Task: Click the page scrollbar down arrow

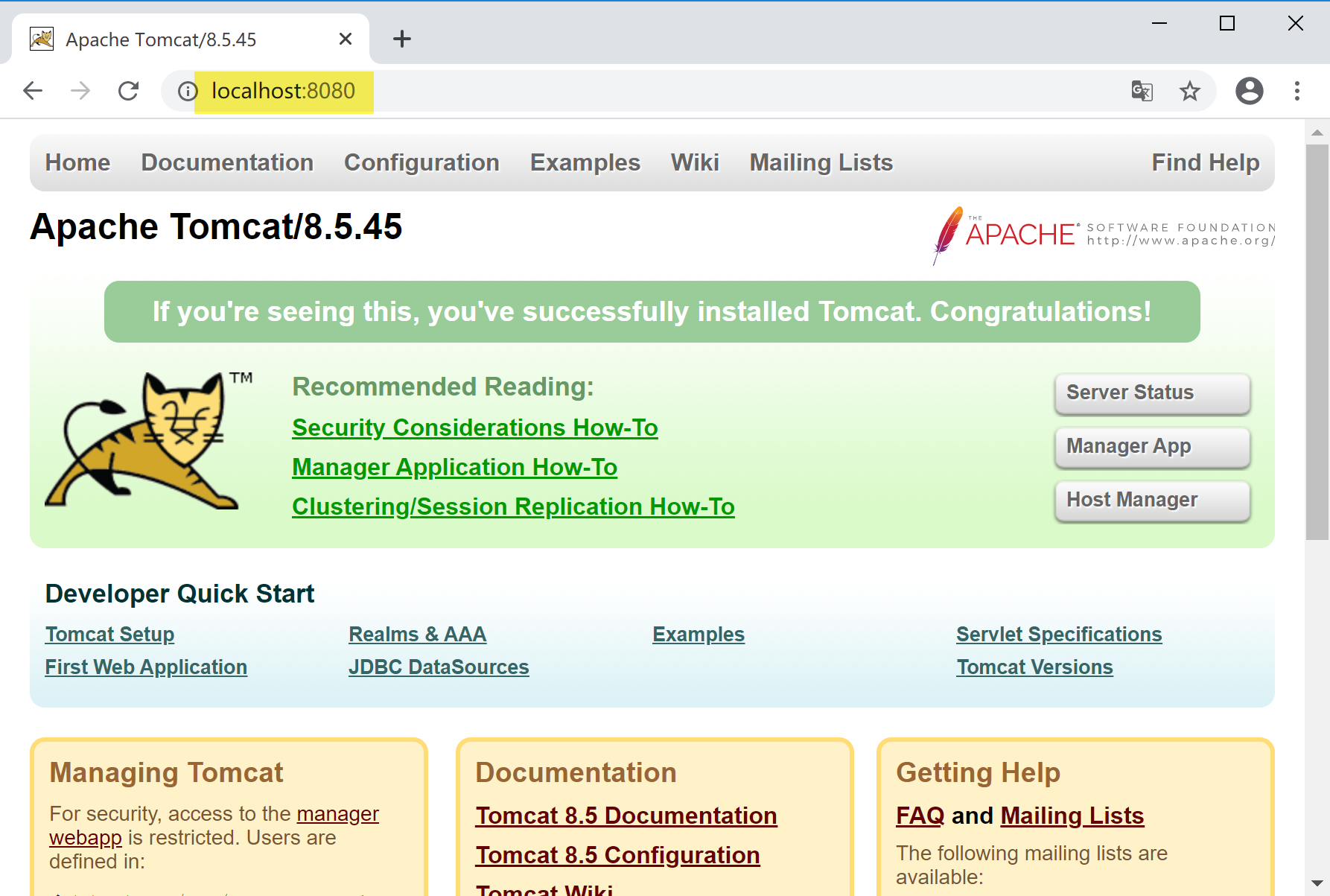Action: click(x=1317, y=883)
